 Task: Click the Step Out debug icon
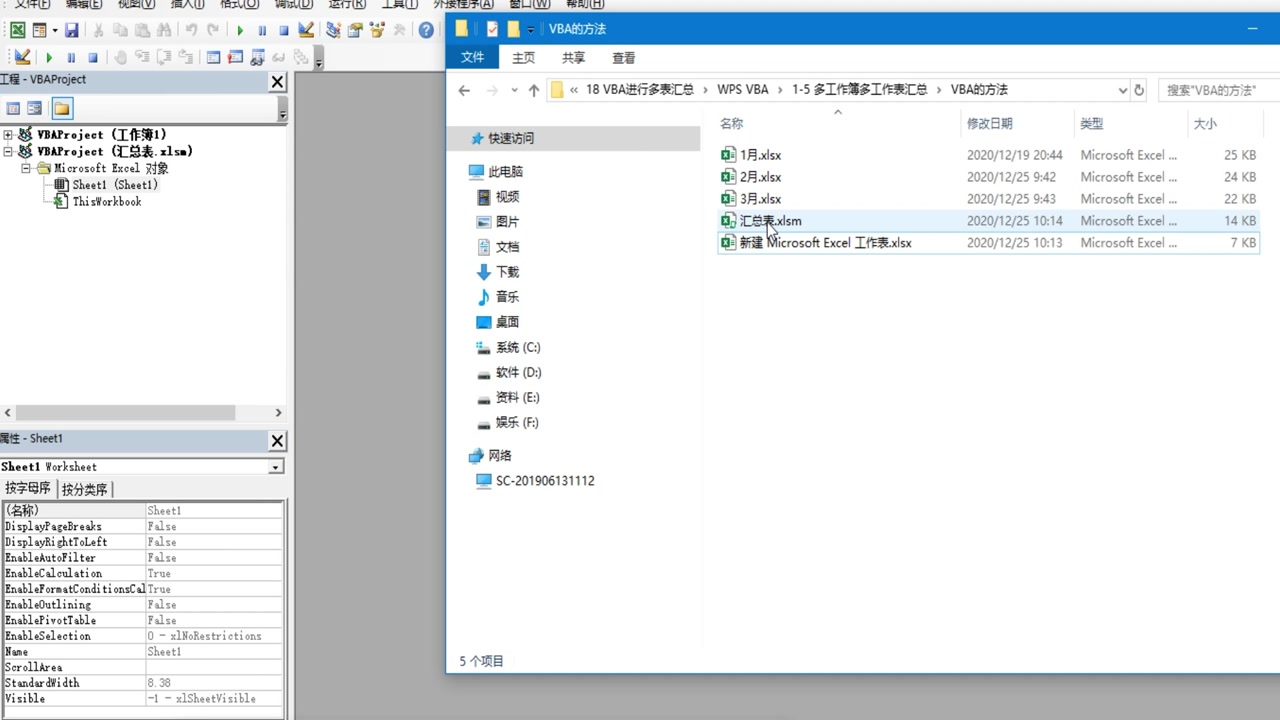tap(187, 58)
